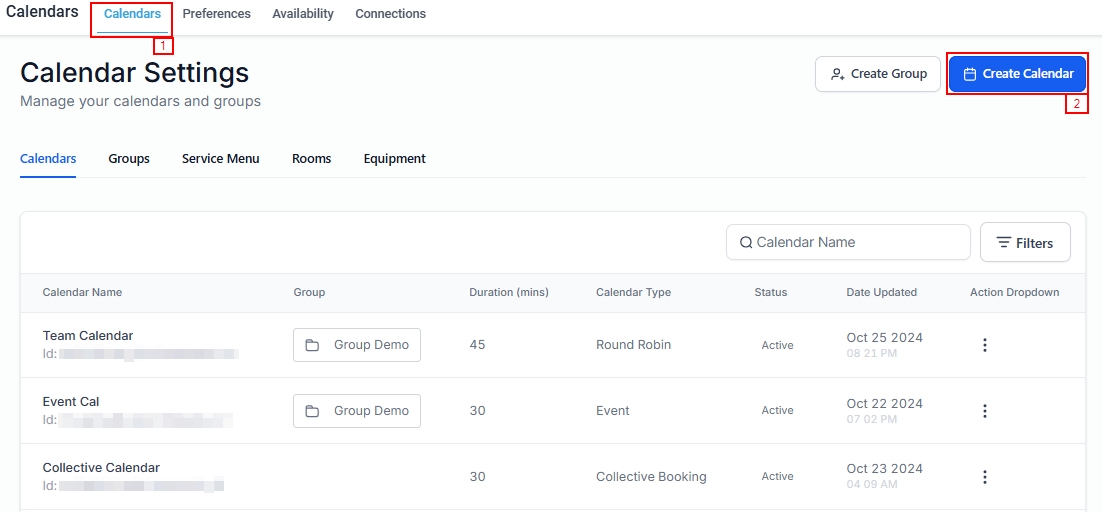Select the Groups sub-tab

(x=129, y=159)
